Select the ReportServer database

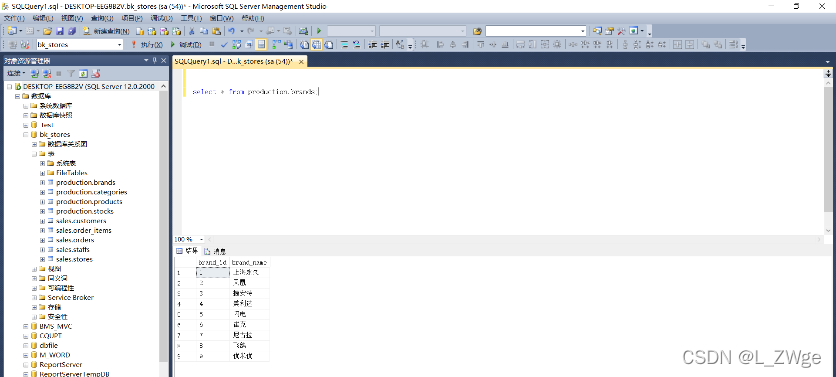coord(61,365)
